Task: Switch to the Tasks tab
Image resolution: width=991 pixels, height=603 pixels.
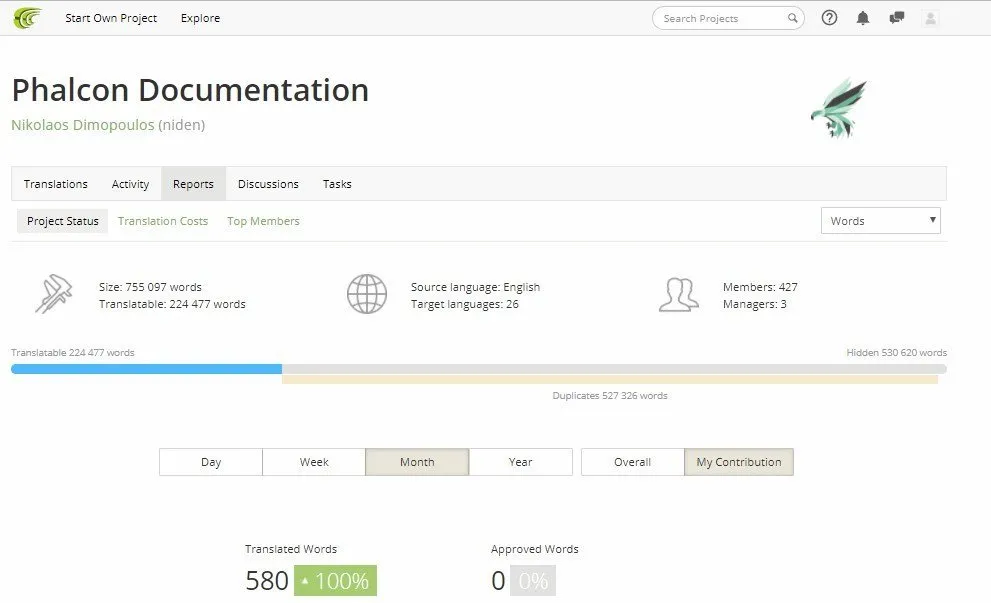Action: point(337,184)
